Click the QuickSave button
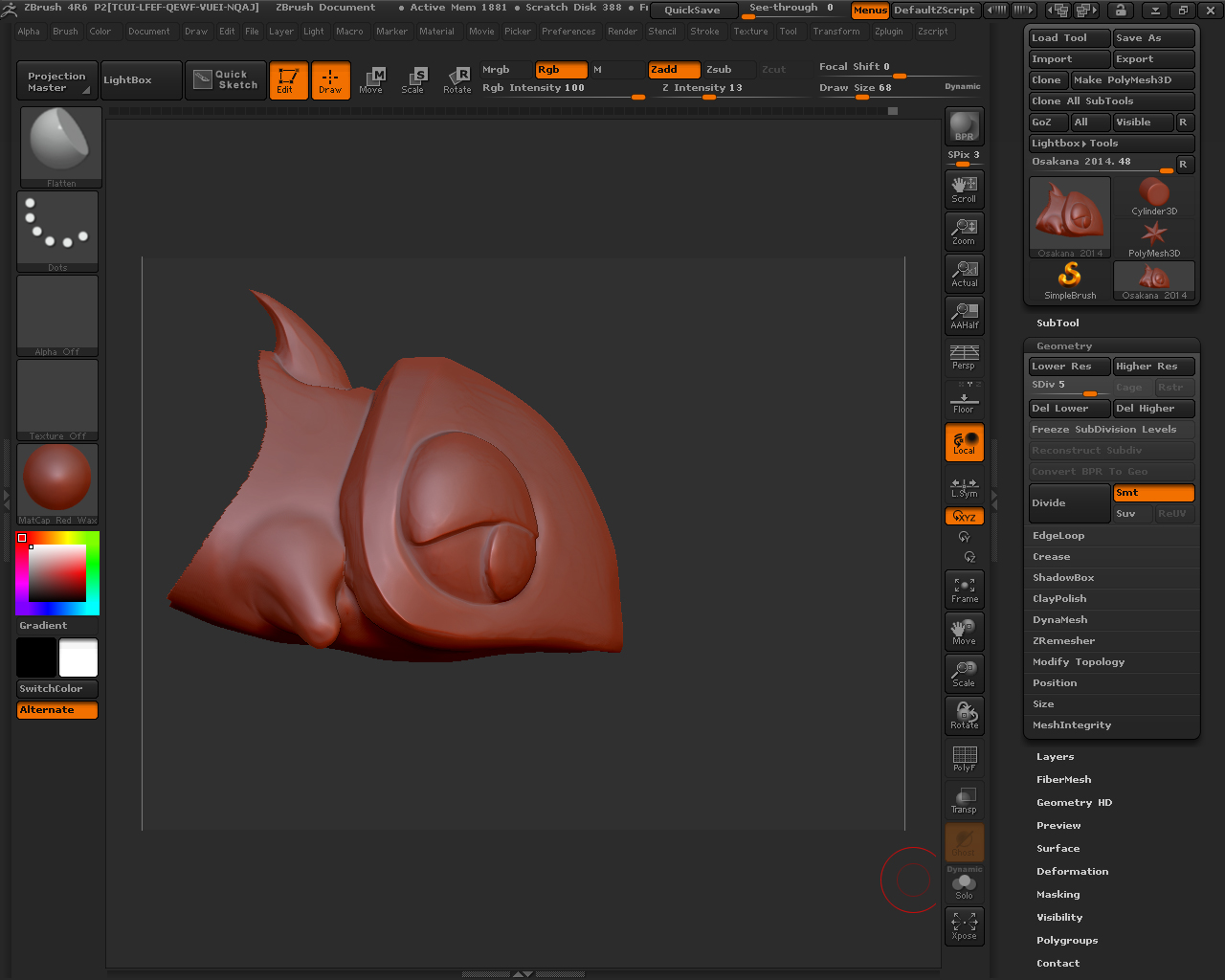Viewport: 1225px width, 980px height. click(692, 11)
